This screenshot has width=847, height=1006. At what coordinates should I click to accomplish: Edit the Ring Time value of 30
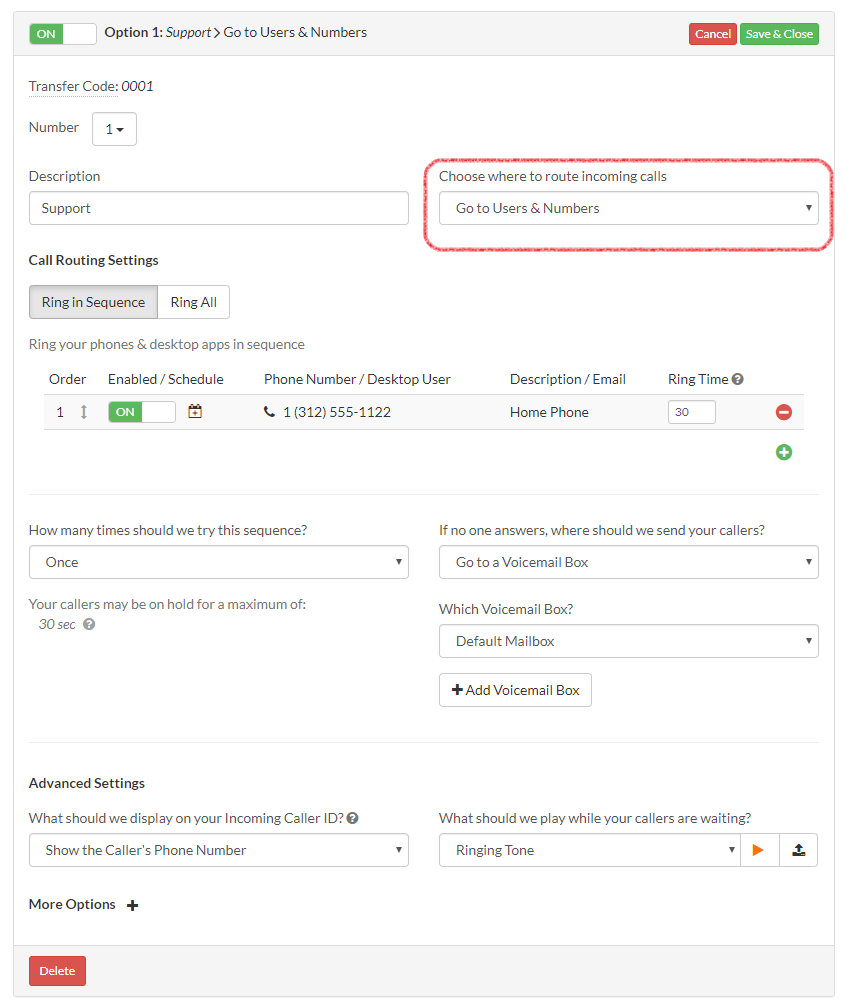tap(691, 411)
